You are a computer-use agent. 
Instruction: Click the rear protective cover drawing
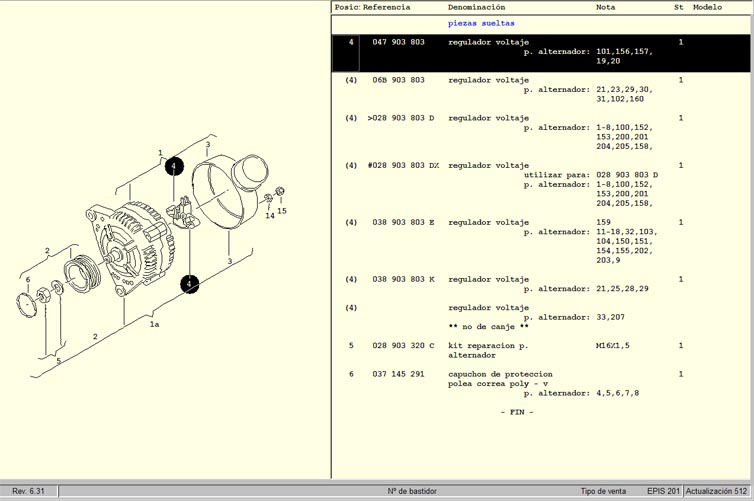click(228, 190)
